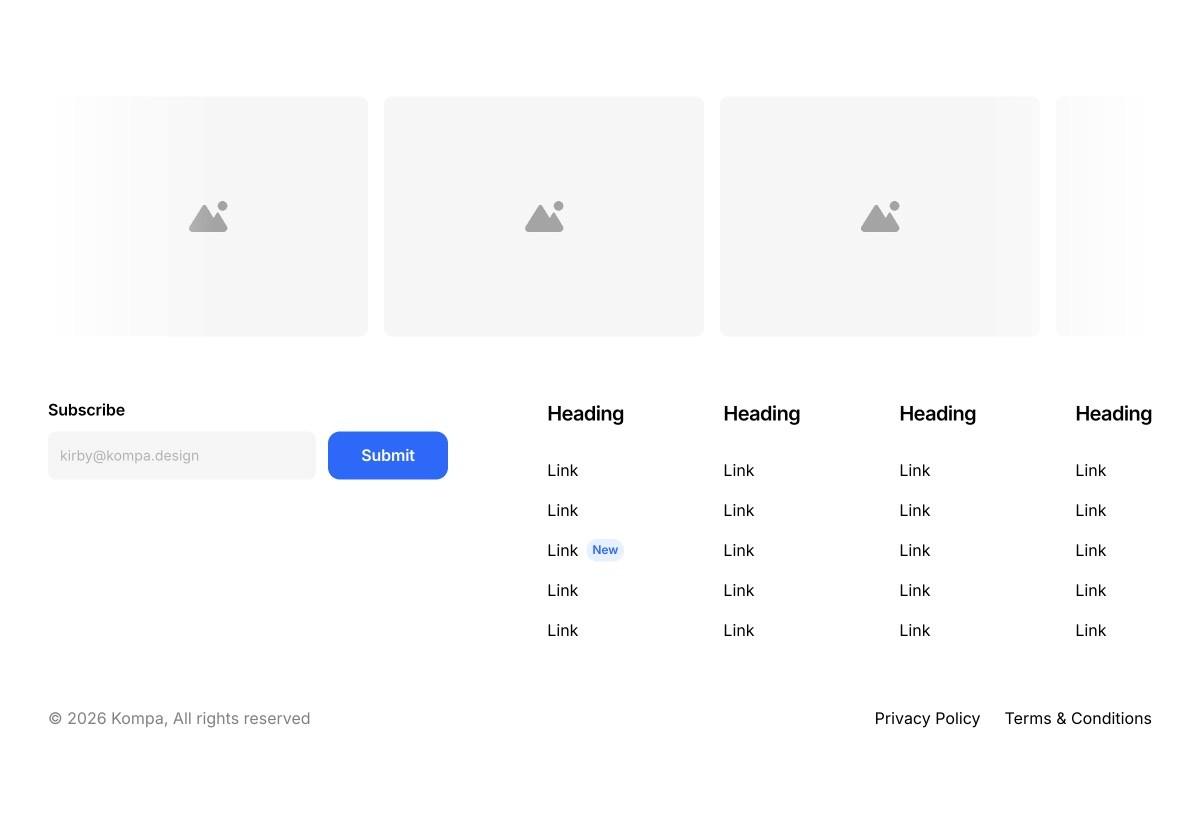Select the faded leftmost image placeholder card

tap(208, 216)
